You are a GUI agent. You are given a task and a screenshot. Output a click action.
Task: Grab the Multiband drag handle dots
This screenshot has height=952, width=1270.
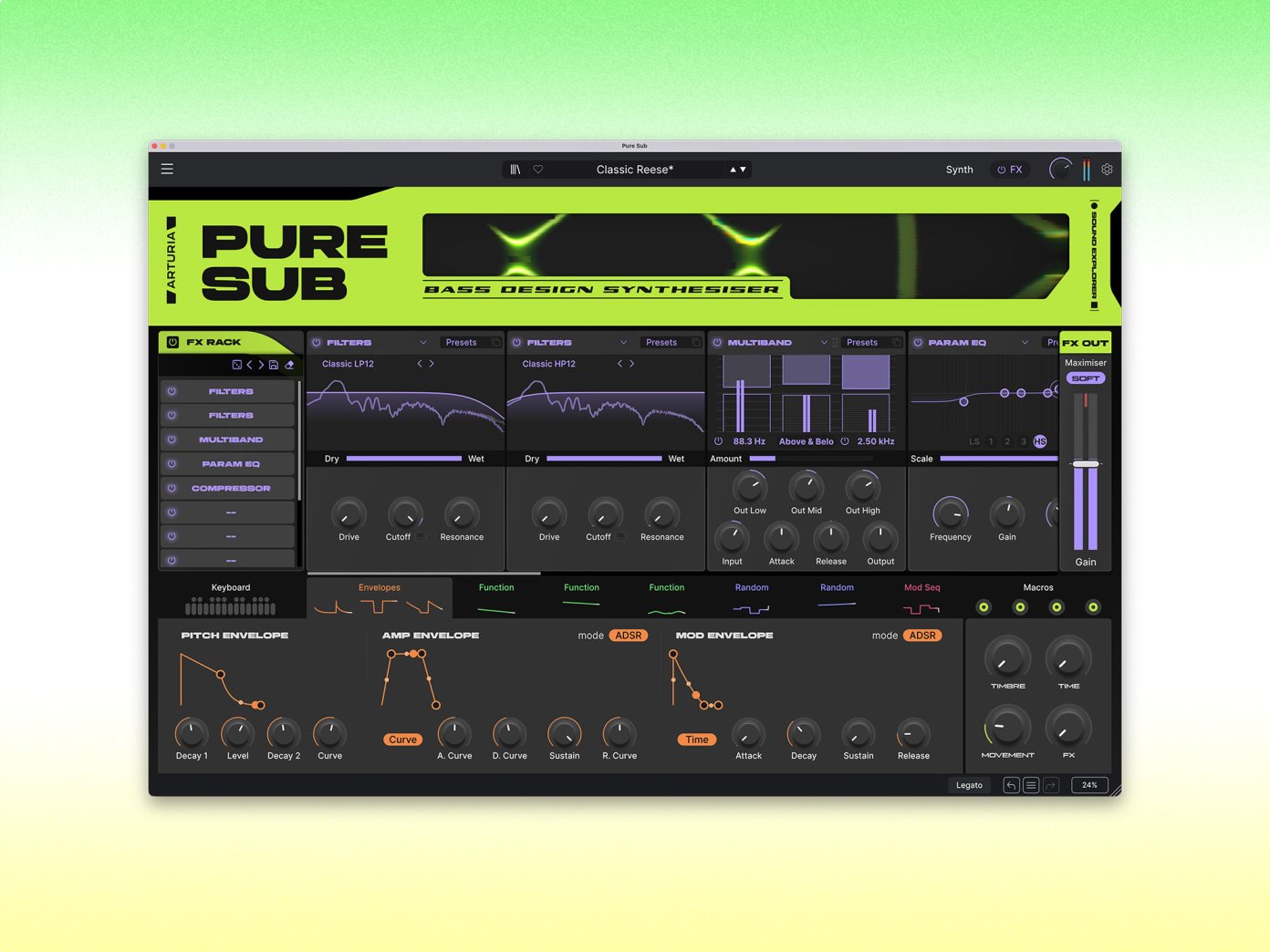(835, 343)
